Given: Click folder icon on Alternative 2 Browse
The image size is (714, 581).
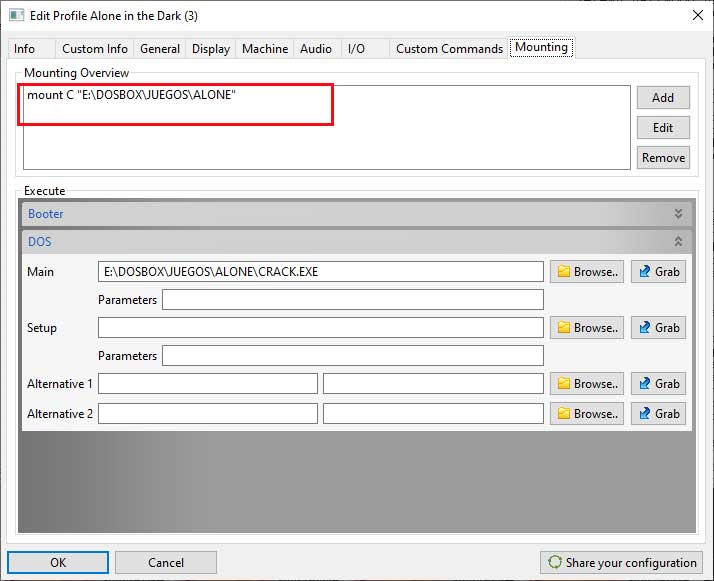Looking at the screenshot, I should pyautogui.click(x=563, y=413).
